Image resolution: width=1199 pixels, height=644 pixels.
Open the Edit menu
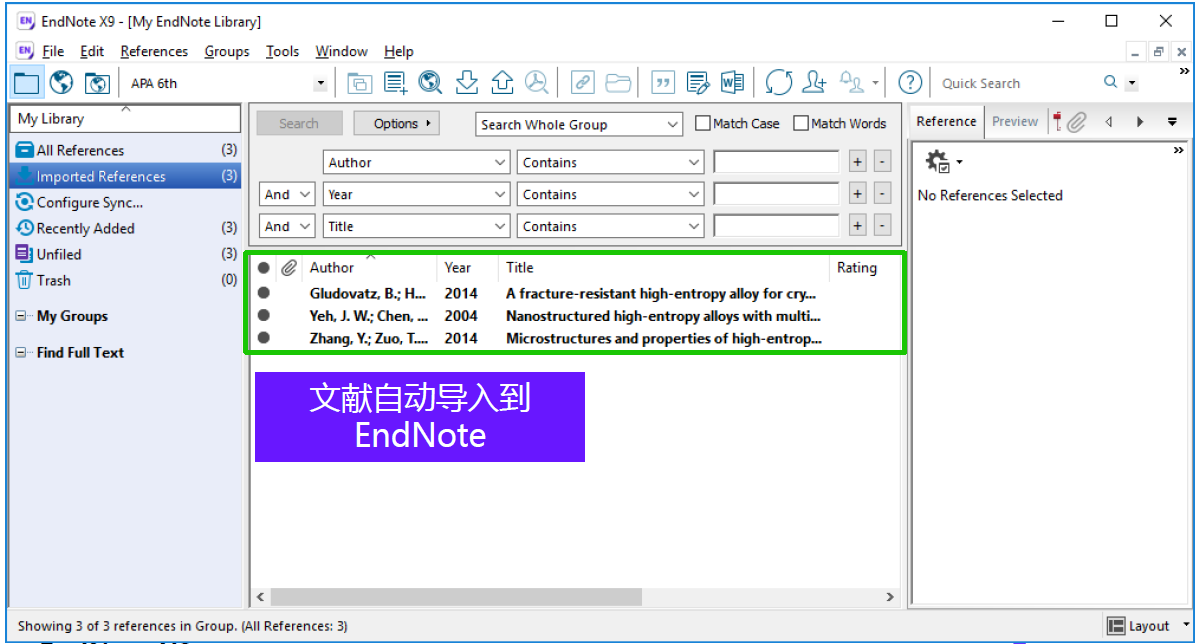click(92, 51)
